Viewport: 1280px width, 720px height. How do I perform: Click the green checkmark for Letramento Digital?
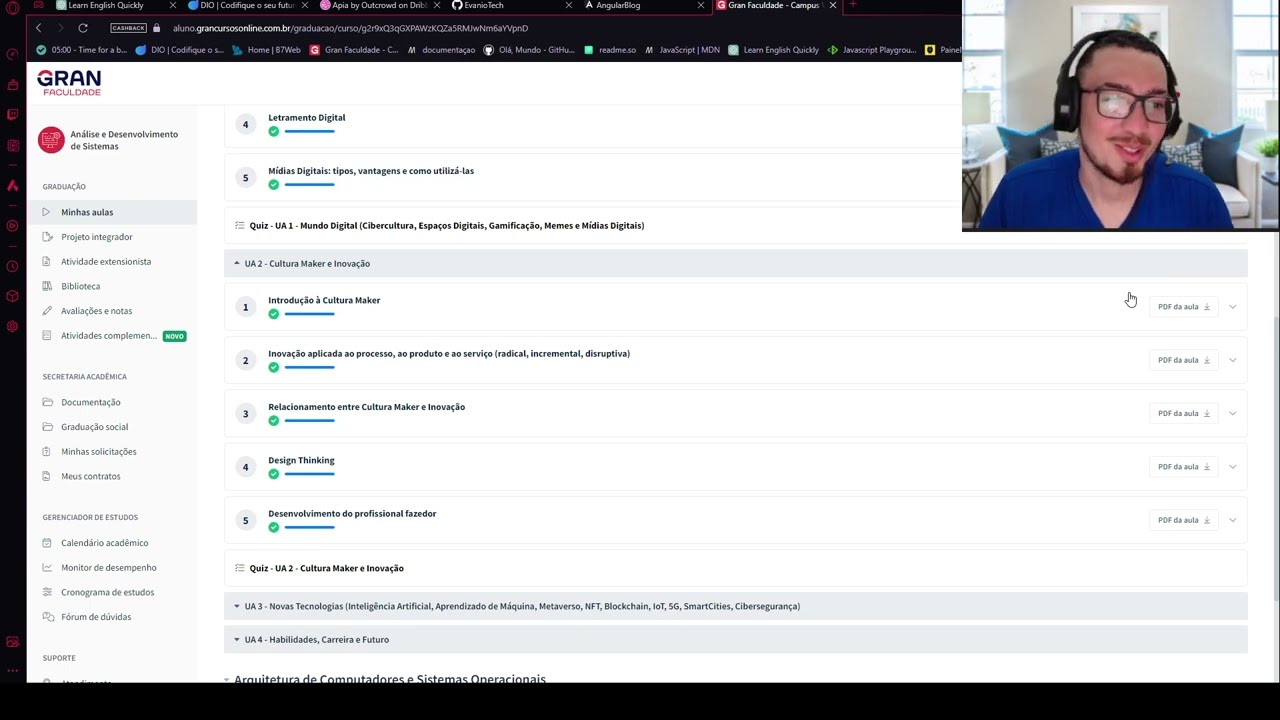tap(274, 131)
